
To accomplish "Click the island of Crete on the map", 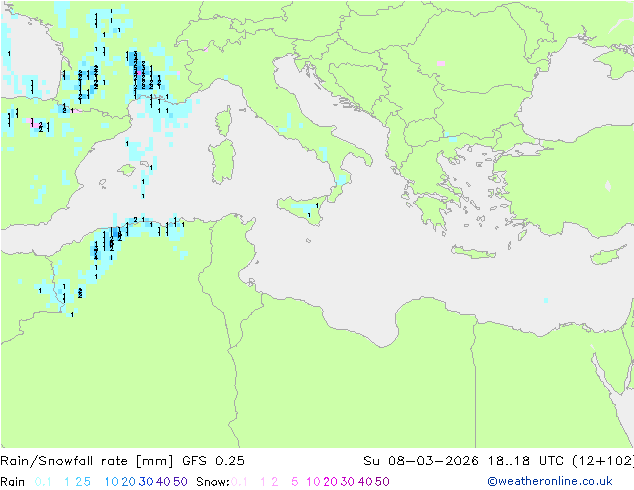I will 473,252.
